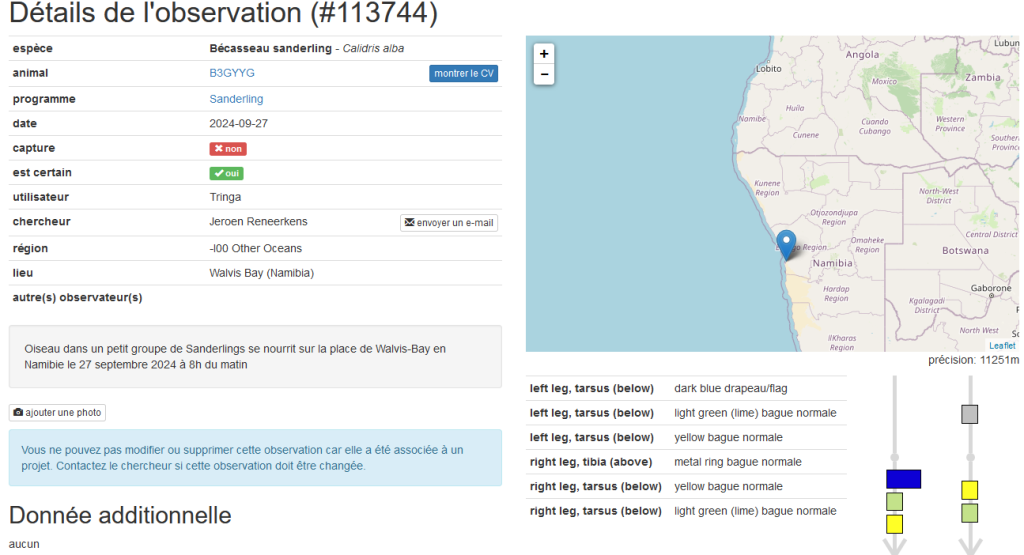Select the dark blue flag swatch
The width and height of the screenshot is (1024, 555).
(903, 479)
